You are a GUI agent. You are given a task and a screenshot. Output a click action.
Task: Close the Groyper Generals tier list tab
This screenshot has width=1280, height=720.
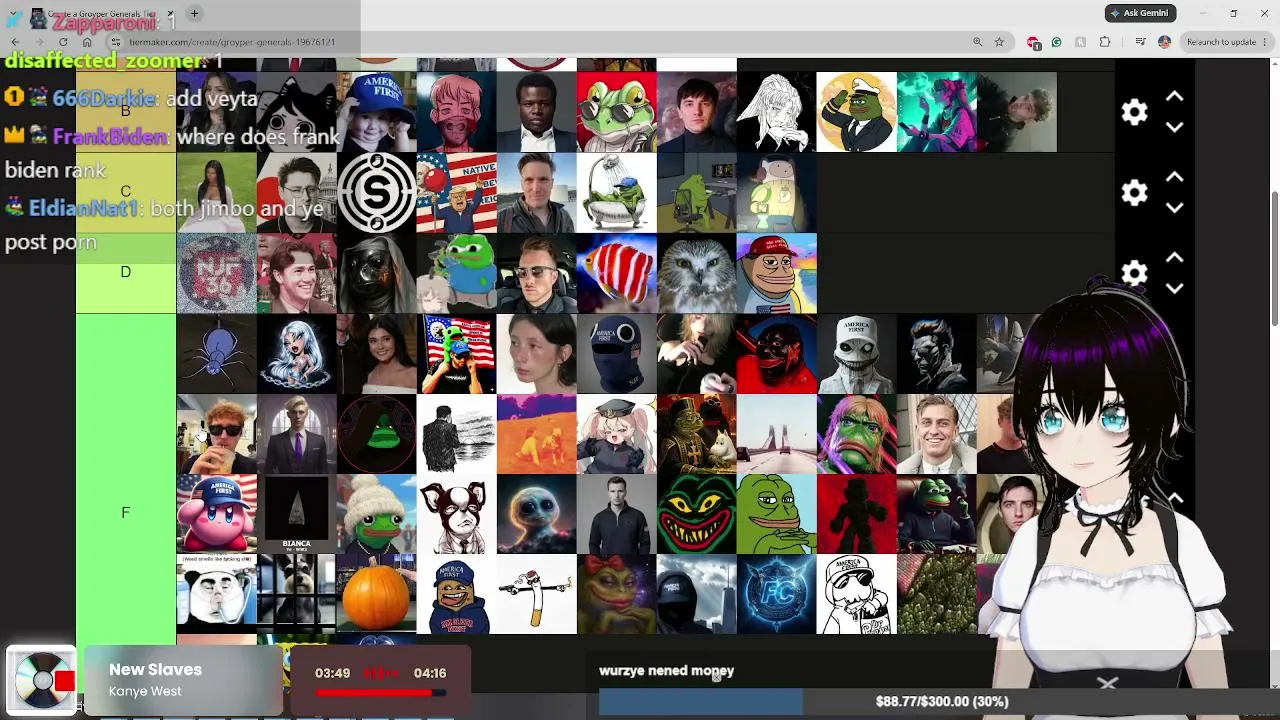[x=170, y=15]
